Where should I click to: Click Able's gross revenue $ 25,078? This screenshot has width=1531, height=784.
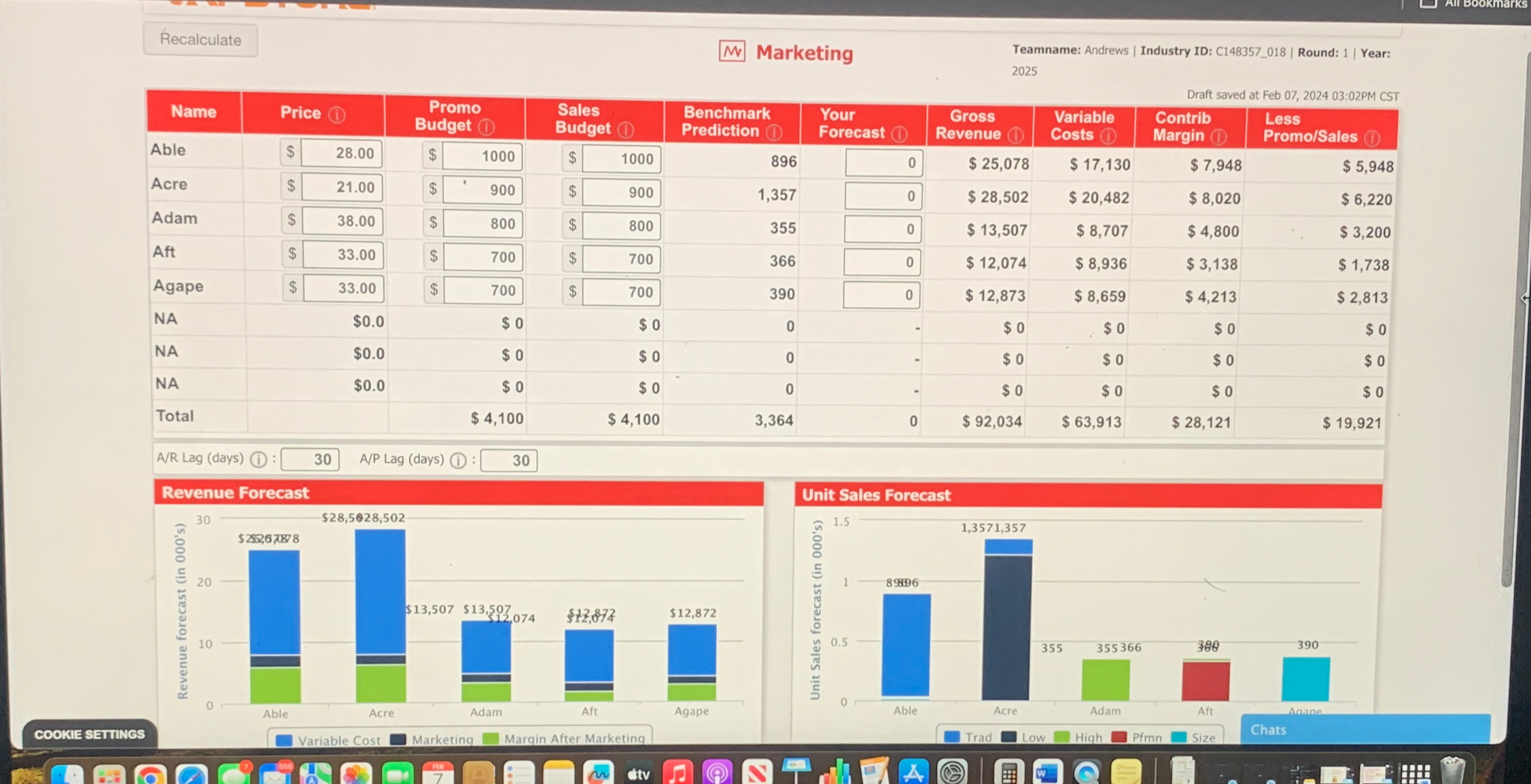[x=998, y=164]
